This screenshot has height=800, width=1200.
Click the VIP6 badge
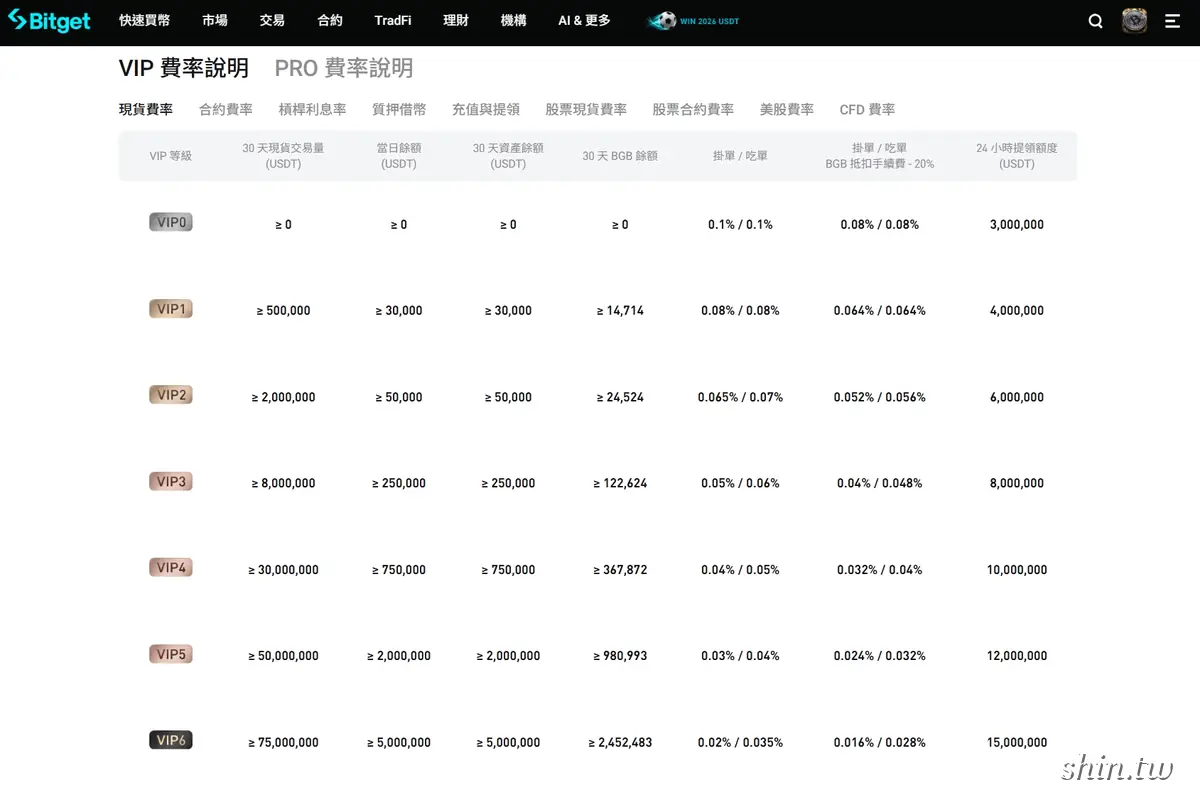(171, 740)
